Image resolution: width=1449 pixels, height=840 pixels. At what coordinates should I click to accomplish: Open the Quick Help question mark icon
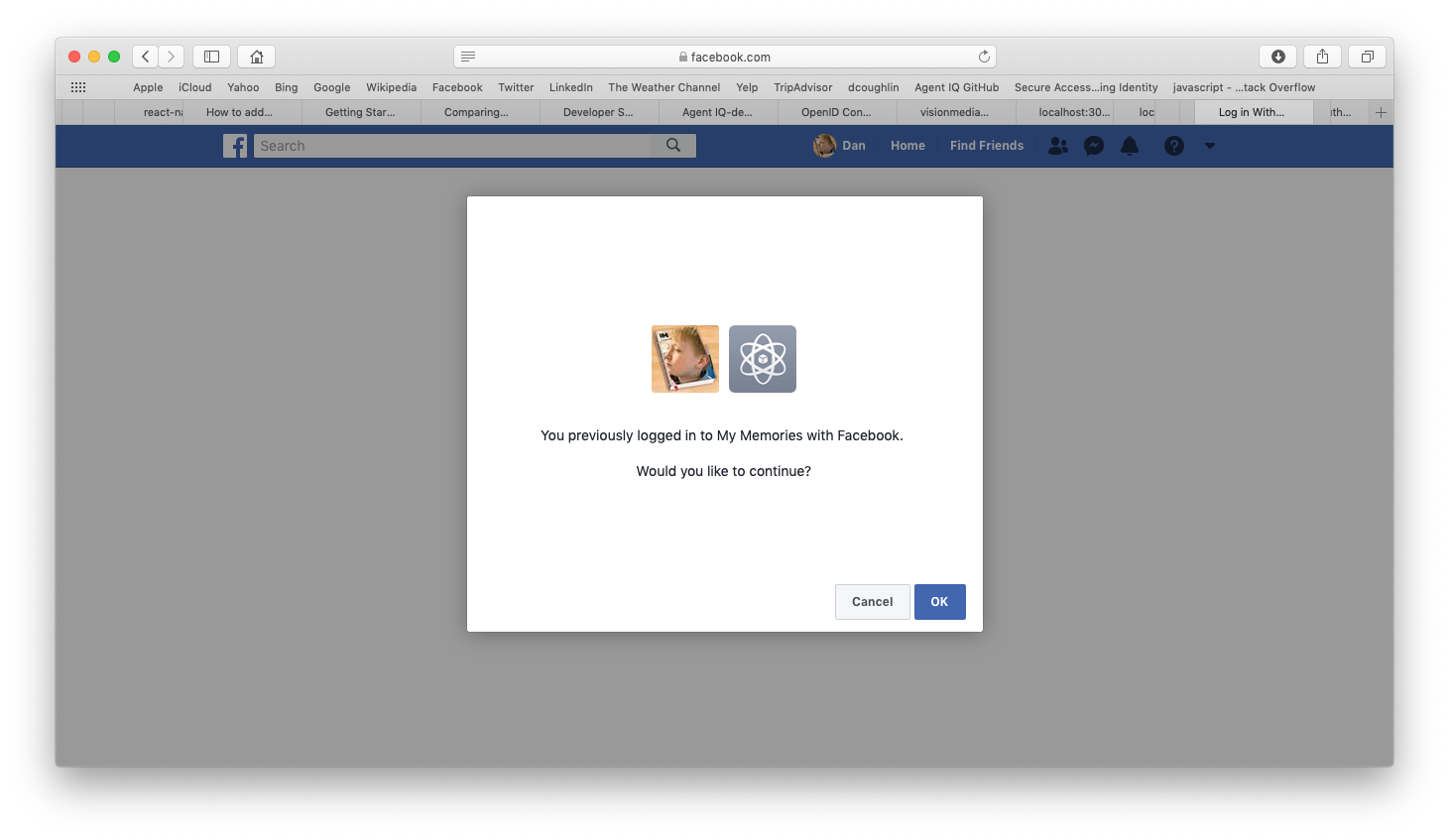(1174, 146)
